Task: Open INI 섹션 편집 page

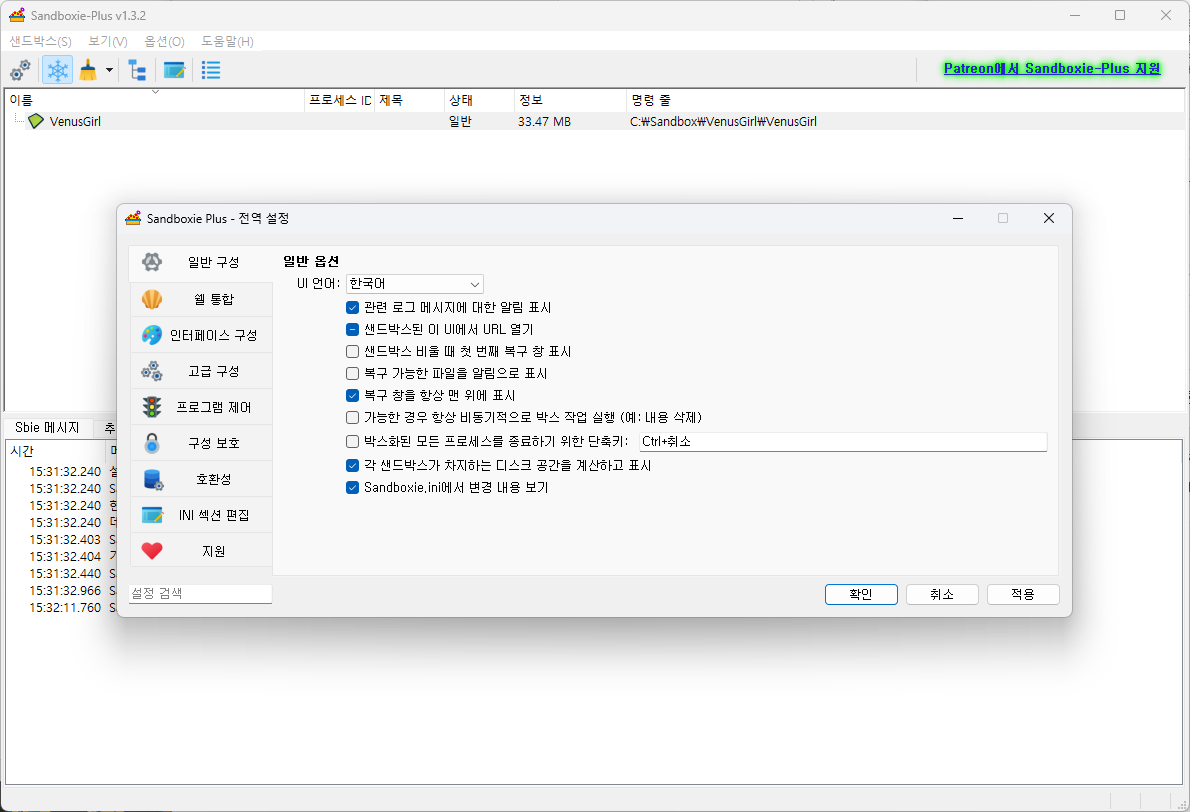Action: (201, 515)
